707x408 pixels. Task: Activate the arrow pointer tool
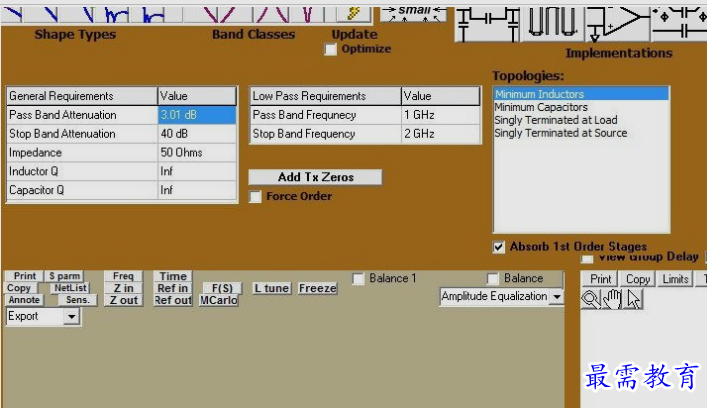point(633,299)
